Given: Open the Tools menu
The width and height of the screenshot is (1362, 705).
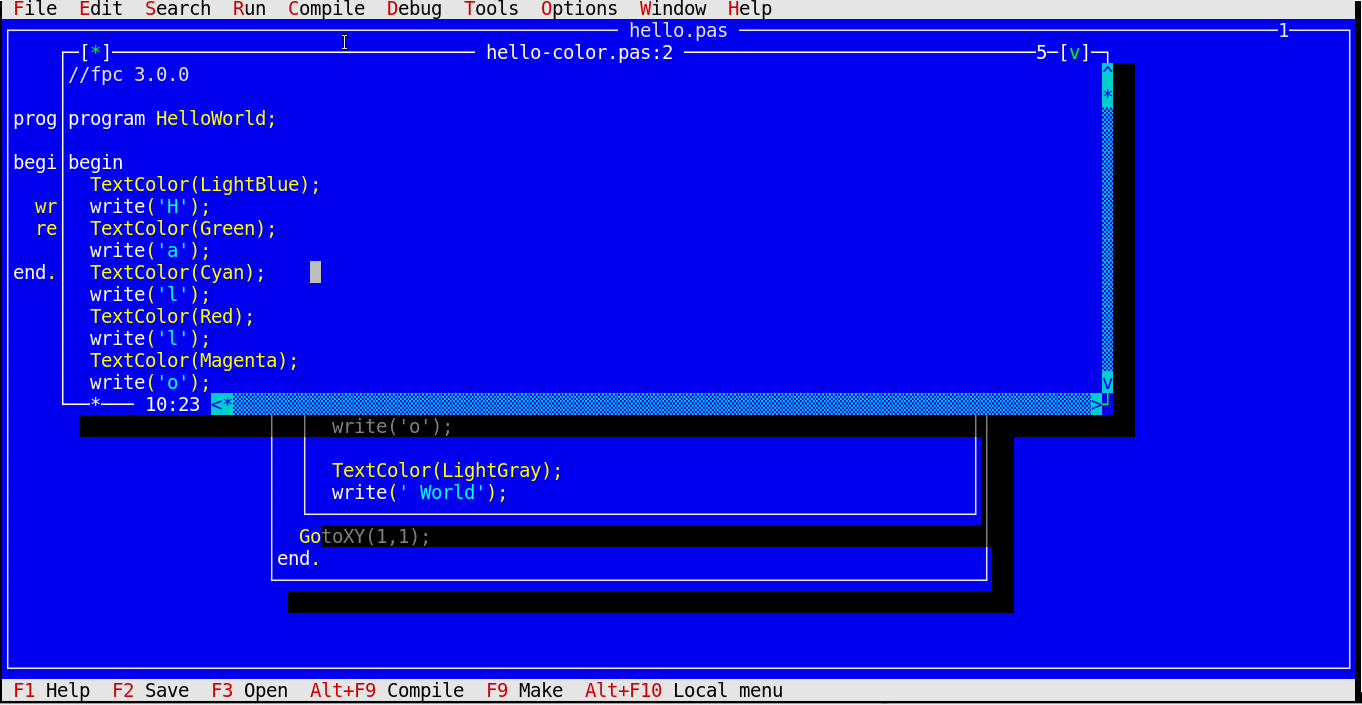Looking at the screenshot, I should coord(491,9).
